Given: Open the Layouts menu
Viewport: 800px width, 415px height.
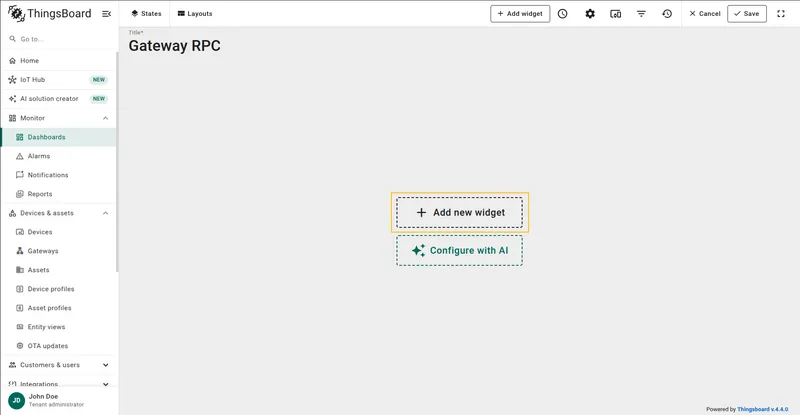Looking at the screenshot, I should point(195,14).
